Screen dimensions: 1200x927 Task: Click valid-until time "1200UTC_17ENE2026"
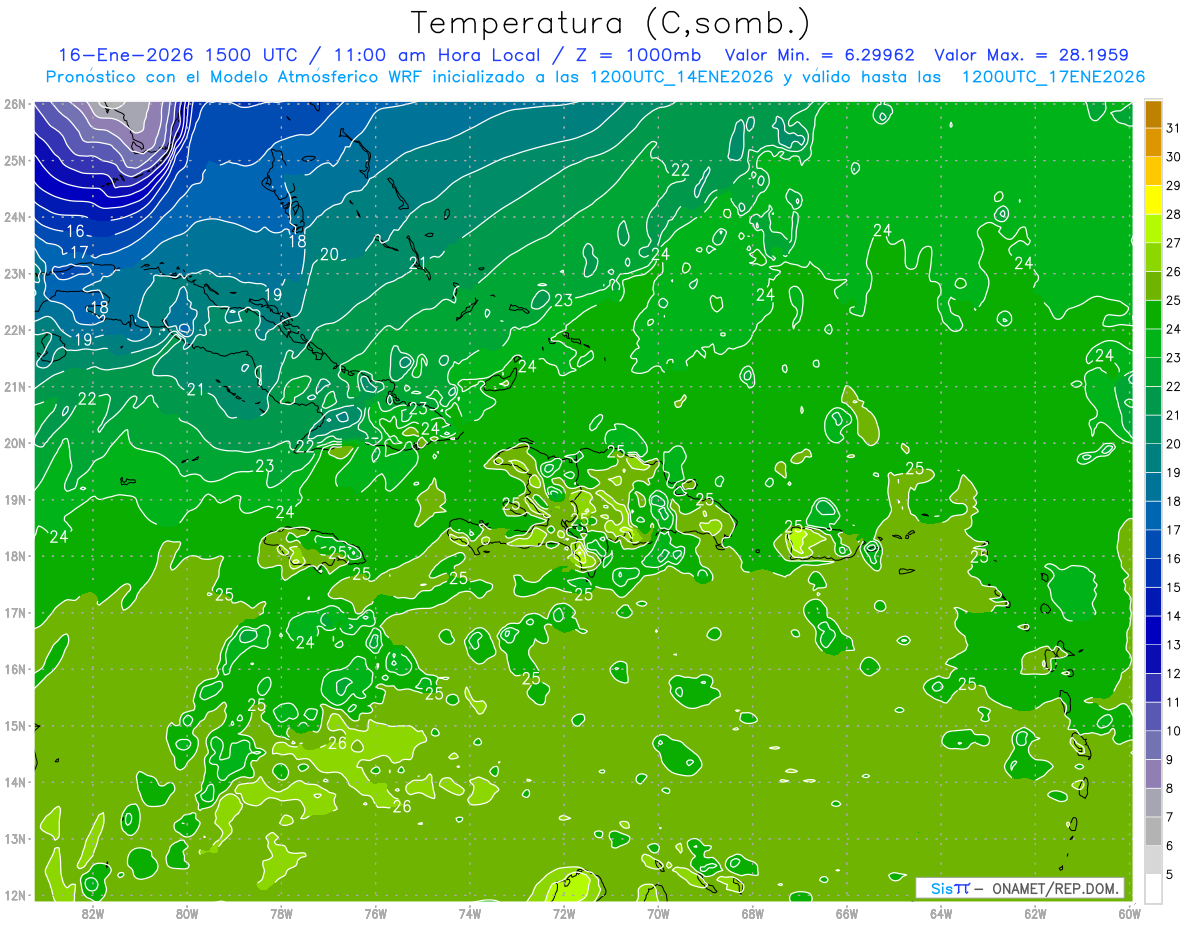(1053, 76)
